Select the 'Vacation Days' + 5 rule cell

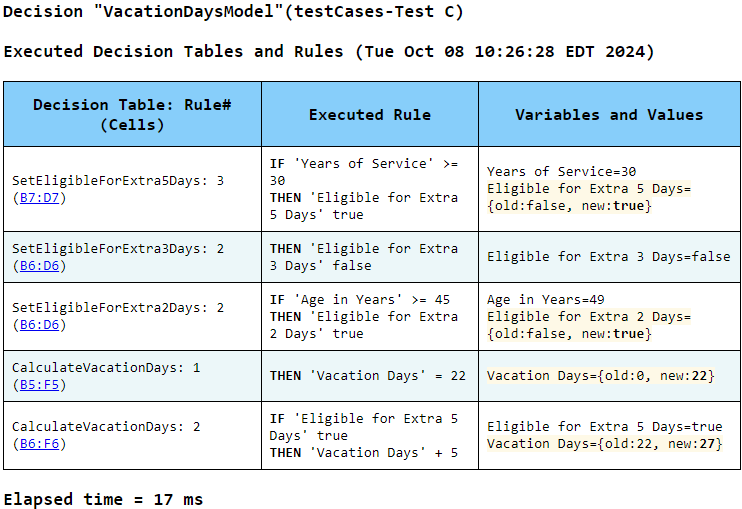click(x=367, y=435)
